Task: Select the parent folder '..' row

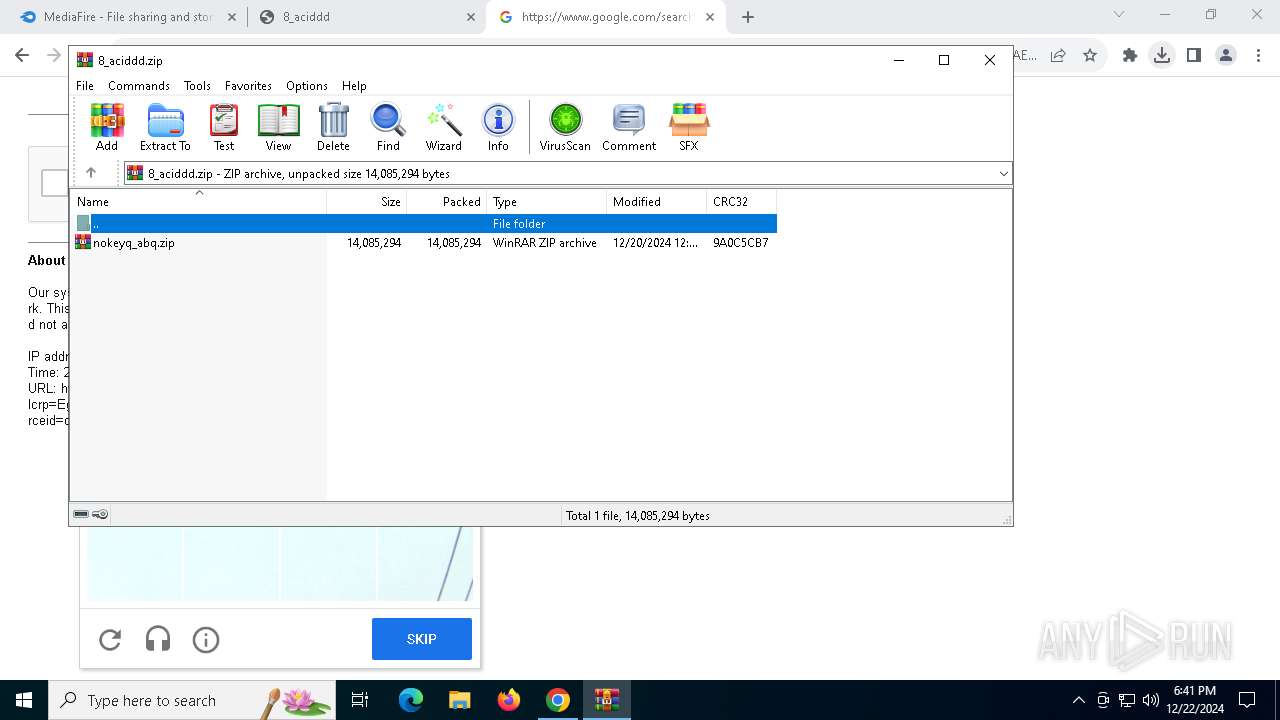Action: coord(424,224)
